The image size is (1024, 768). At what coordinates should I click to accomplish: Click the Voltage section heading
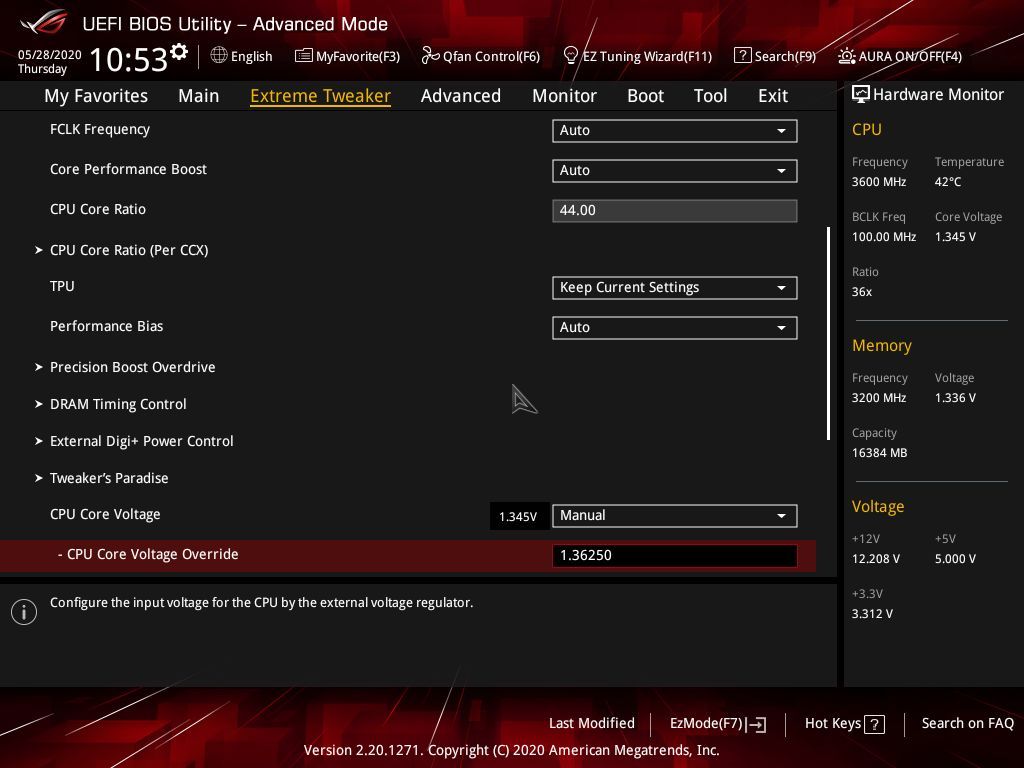click(878, 507)
